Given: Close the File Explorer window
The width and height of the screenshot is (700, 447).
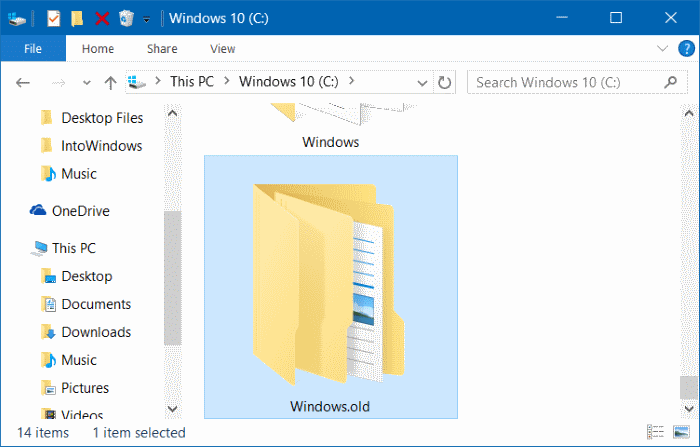Looking at the screenshot, I should pos(671,18).
